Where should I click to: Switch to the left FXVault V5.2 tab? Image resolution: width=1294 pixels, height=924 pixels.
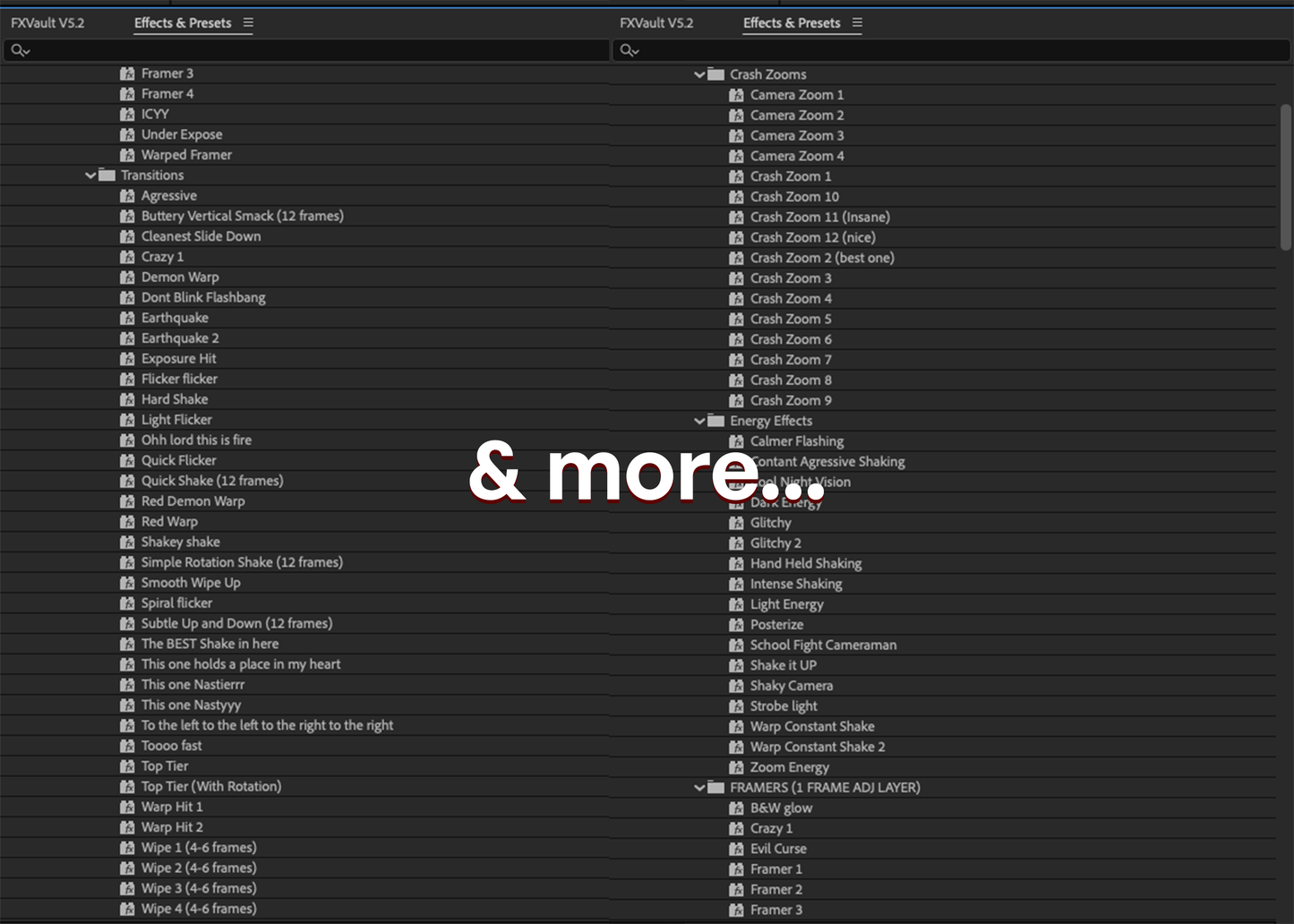point(47,23)
